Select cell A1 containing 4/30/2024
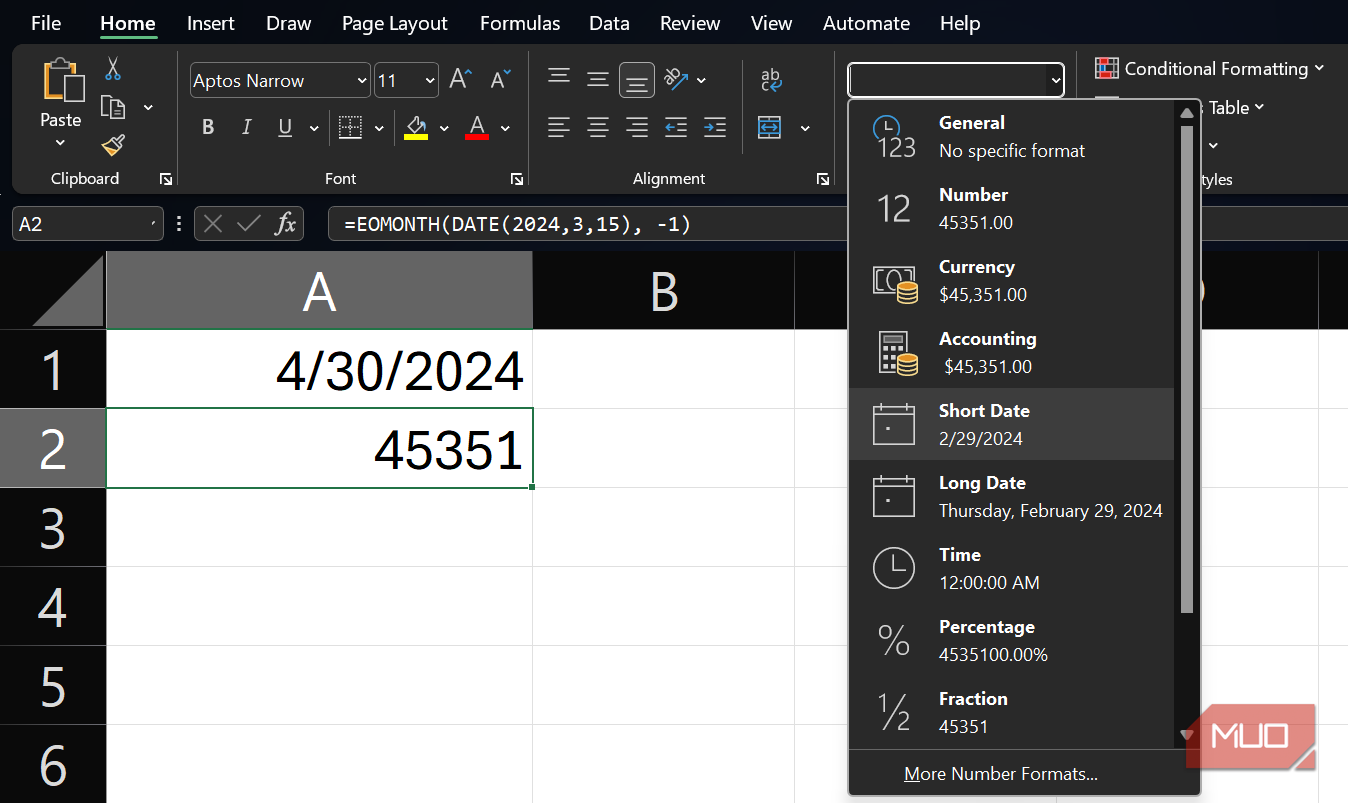Viewport: 1348px width, 803px height. coord(319,370)
